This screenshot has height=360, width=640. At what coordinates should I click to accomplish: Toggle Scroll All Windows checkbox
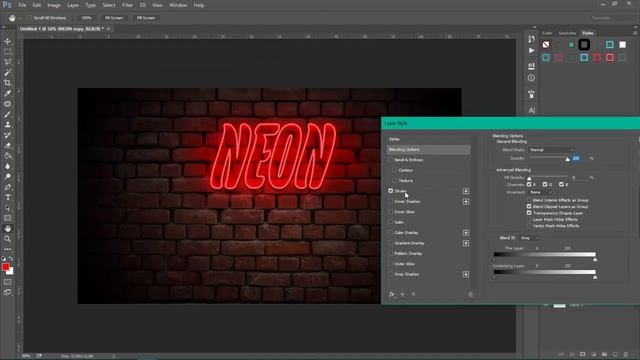[29, 18]
